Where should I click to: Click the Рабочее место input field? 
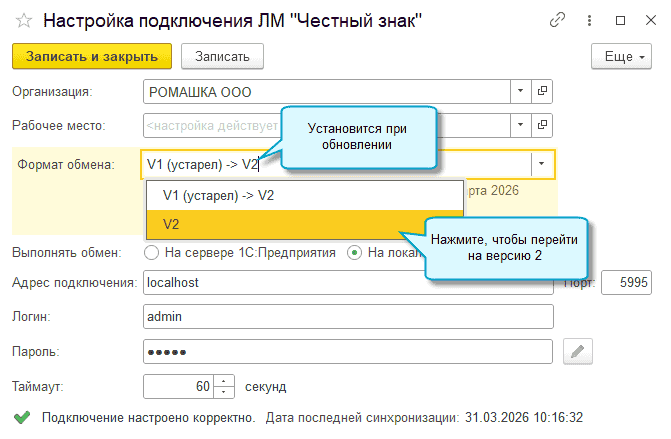[327, 125]
